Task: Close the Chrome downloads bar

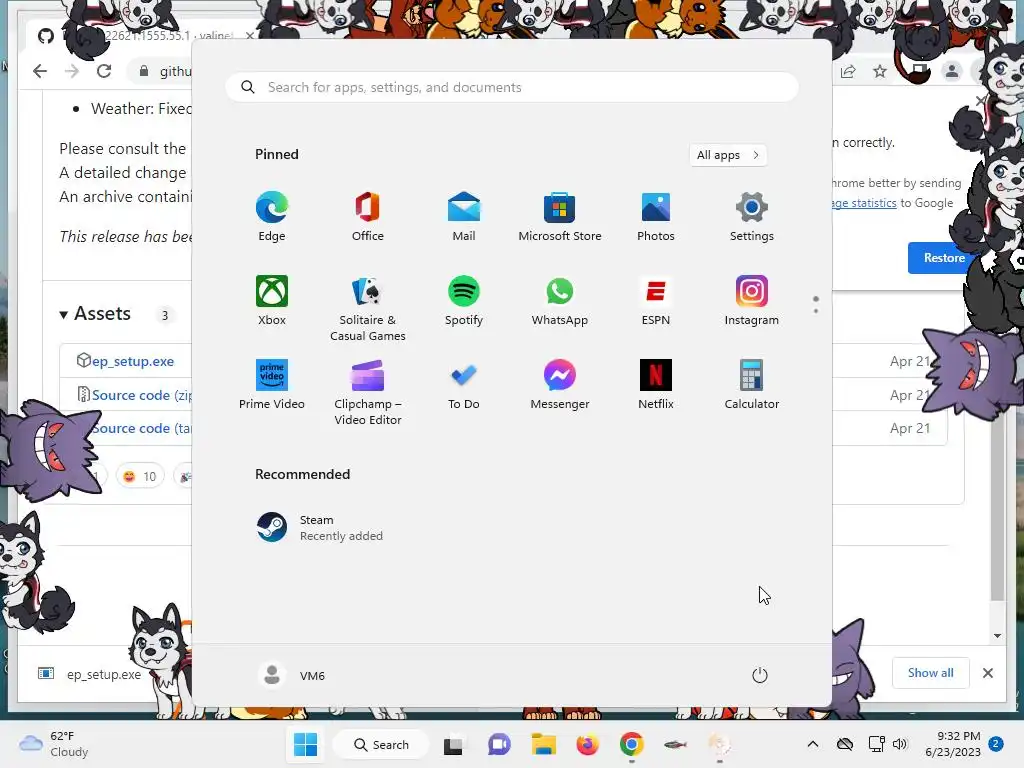Action: [x=988, y=673]
